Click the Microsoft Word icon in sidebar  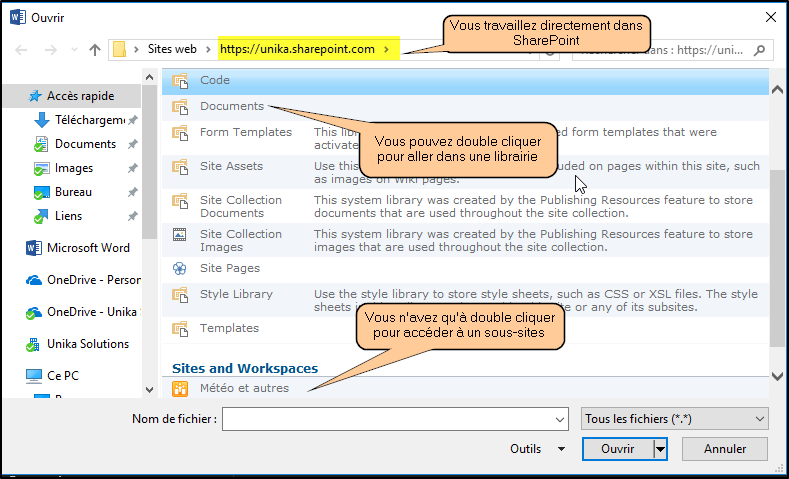click(34, 248)
